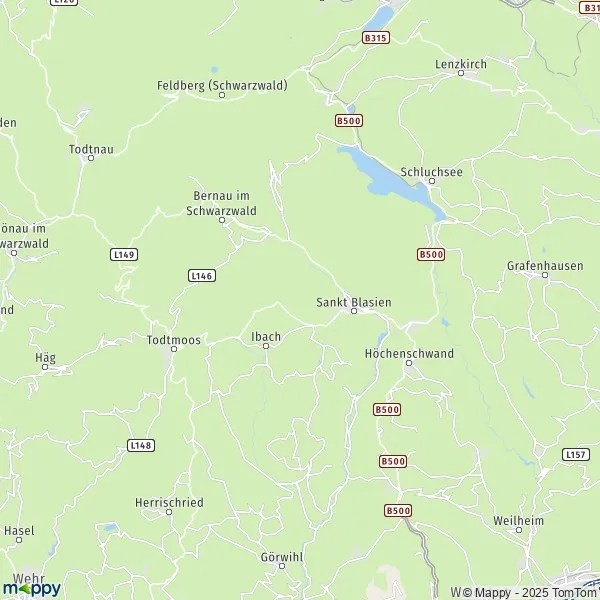Screen dimensions: 600x600
Task: Click the L157 road shield
Action: pos(576,455)
